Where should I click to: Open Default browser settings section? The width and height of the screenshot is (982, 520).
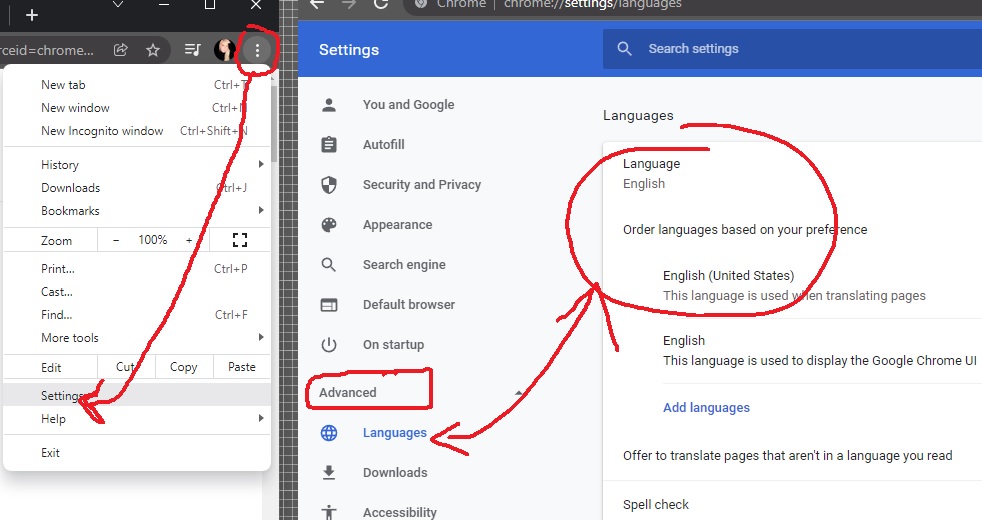[x=409, y=304]
